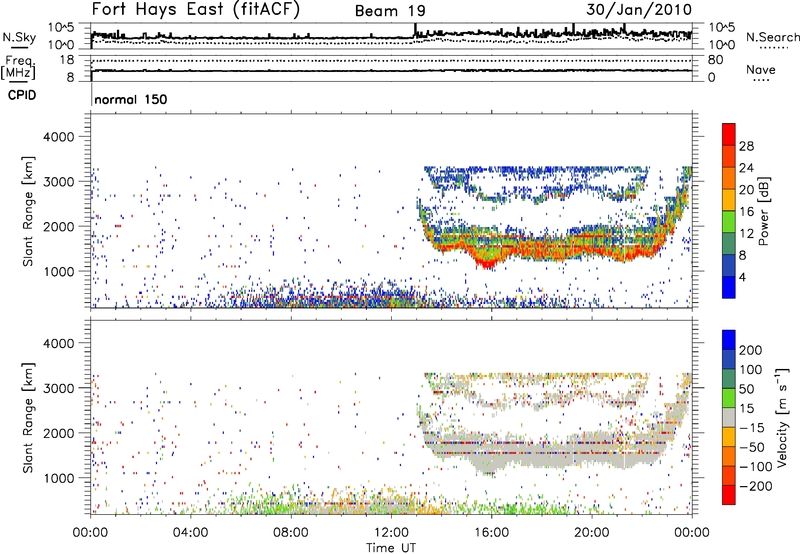Click the 'normal 150' CPID text

[131, 99]
